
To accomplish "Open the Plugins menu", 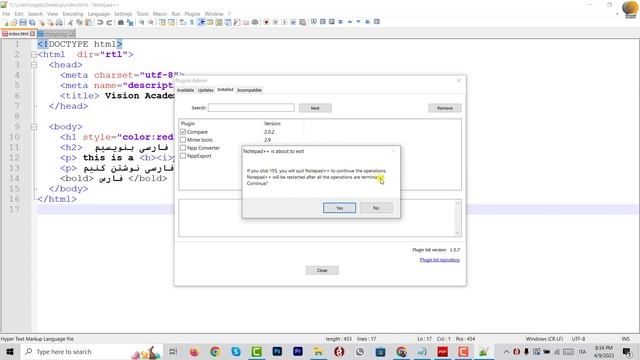I will pos(192,14).
